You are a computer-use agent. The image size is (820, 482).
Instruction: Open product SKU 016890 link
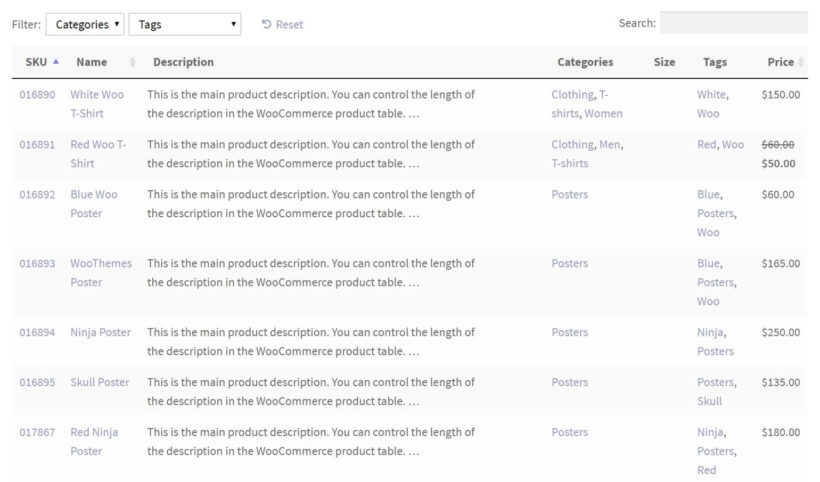[37, 95]
